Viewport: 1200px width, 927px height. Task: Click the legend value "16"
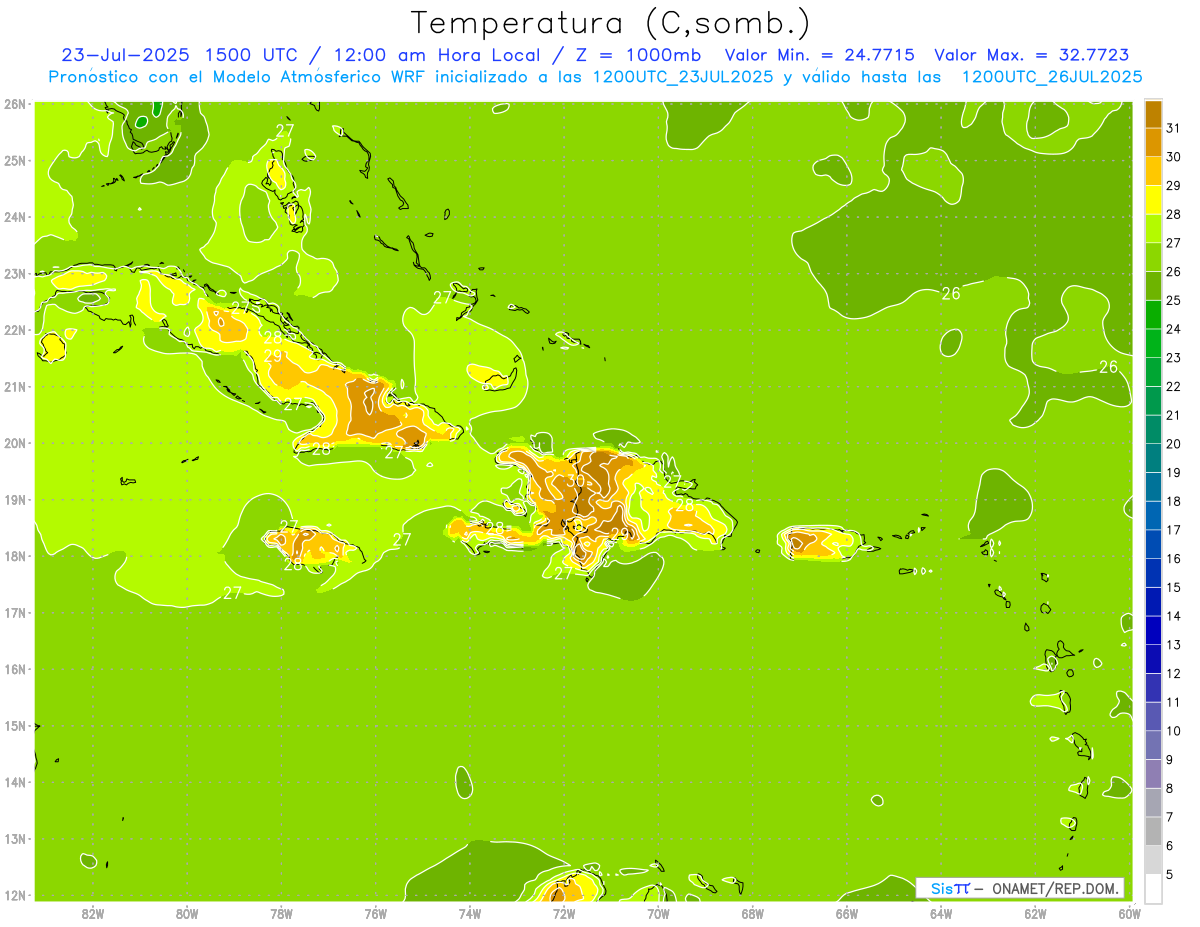(1173, 559)
